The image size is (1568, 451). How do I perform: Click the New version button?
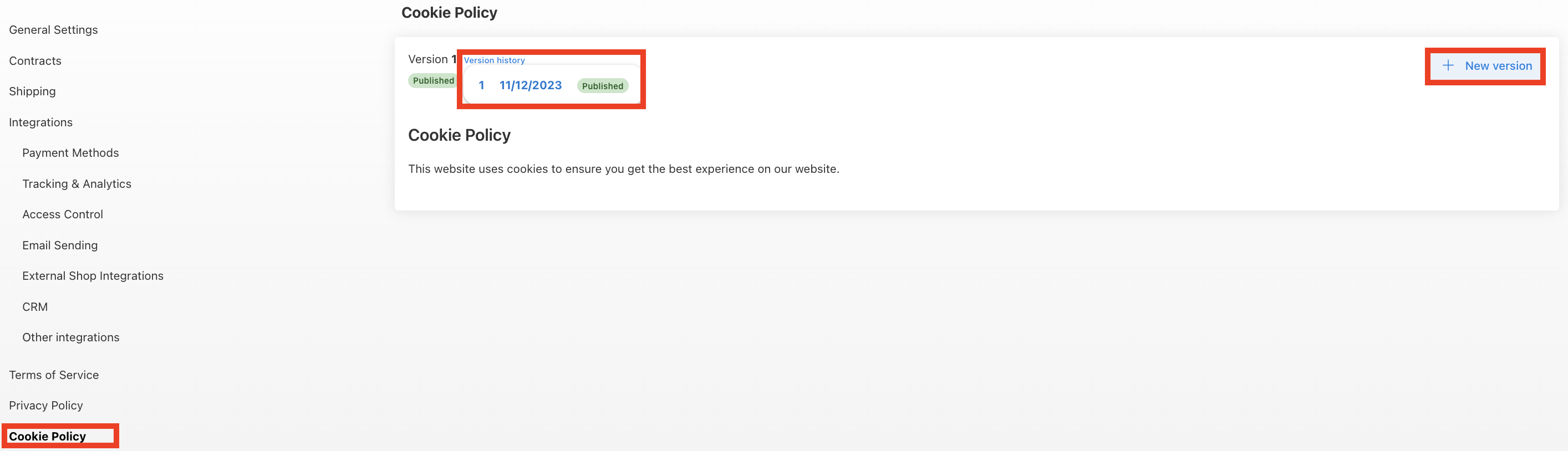click(x=1485, y=66)
